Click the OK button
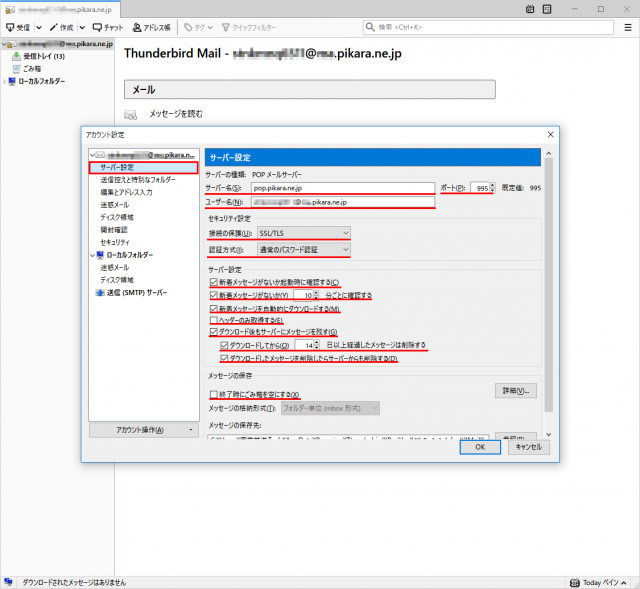Viewport: 640px width, 589px height. pos(480,447)
